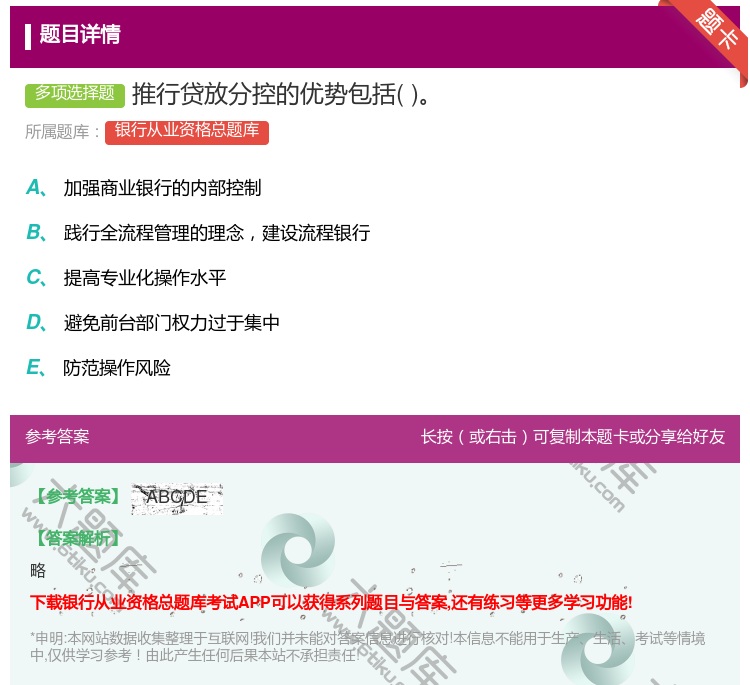Screen dimensions: 750x685
Task: Click the question text 推行贷放分控的优势包括
Action: [281, 94]
